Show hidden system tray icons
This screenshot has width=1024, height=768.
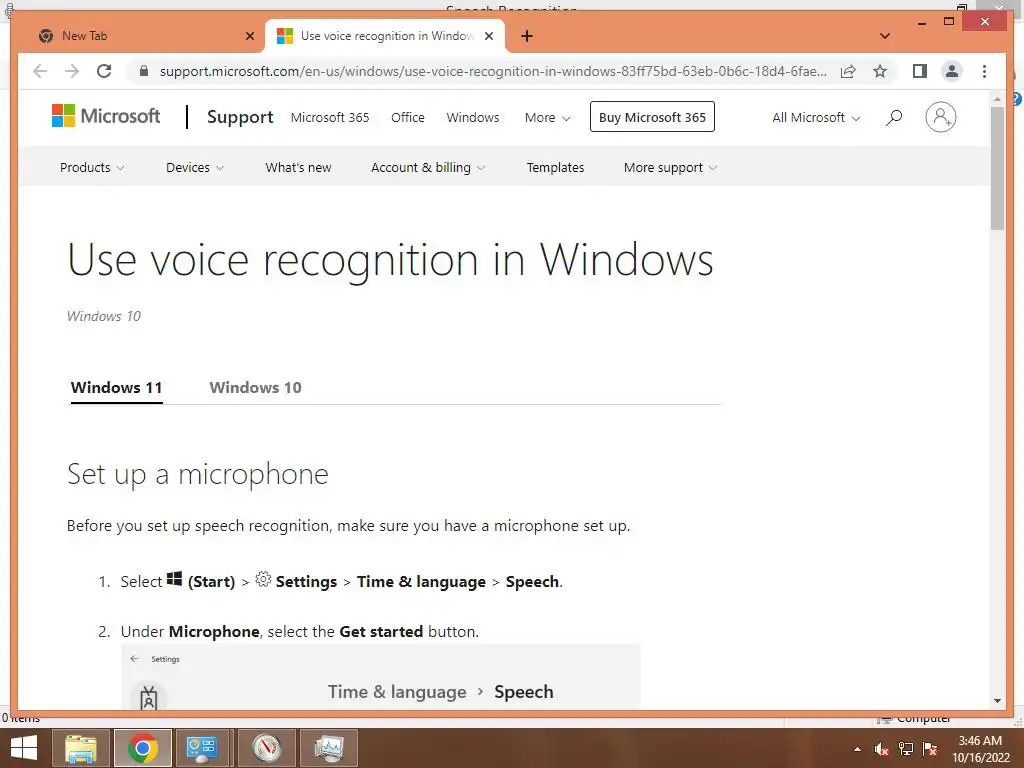point(857,749)
